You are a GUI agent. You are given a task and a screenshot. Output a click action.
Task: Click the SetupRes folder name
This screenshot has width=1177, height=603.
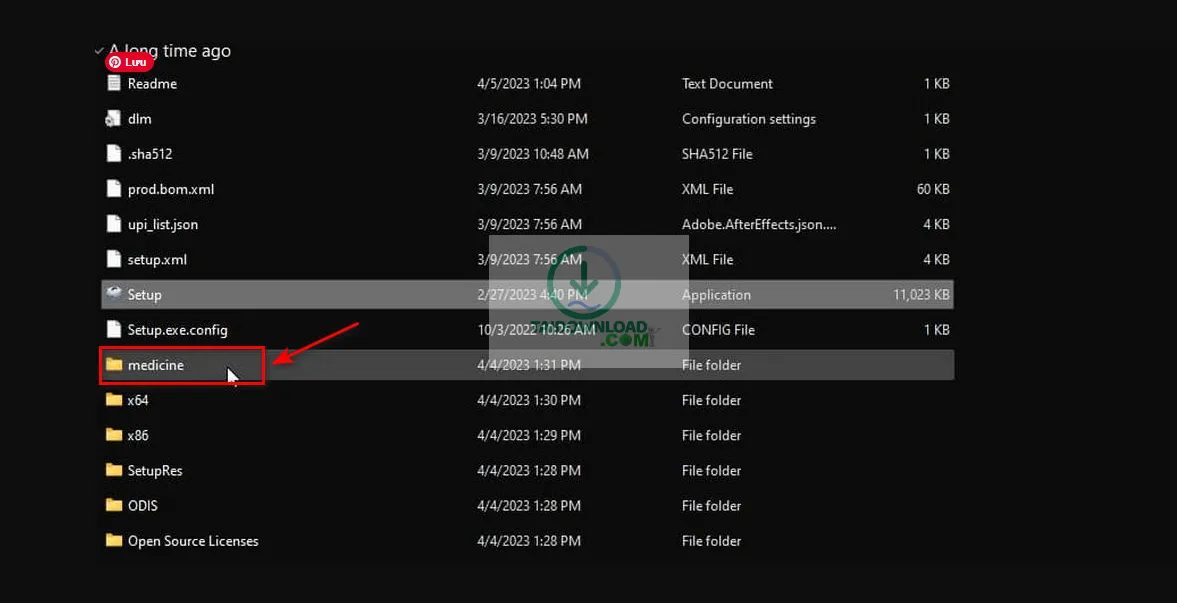click(155, 471)
